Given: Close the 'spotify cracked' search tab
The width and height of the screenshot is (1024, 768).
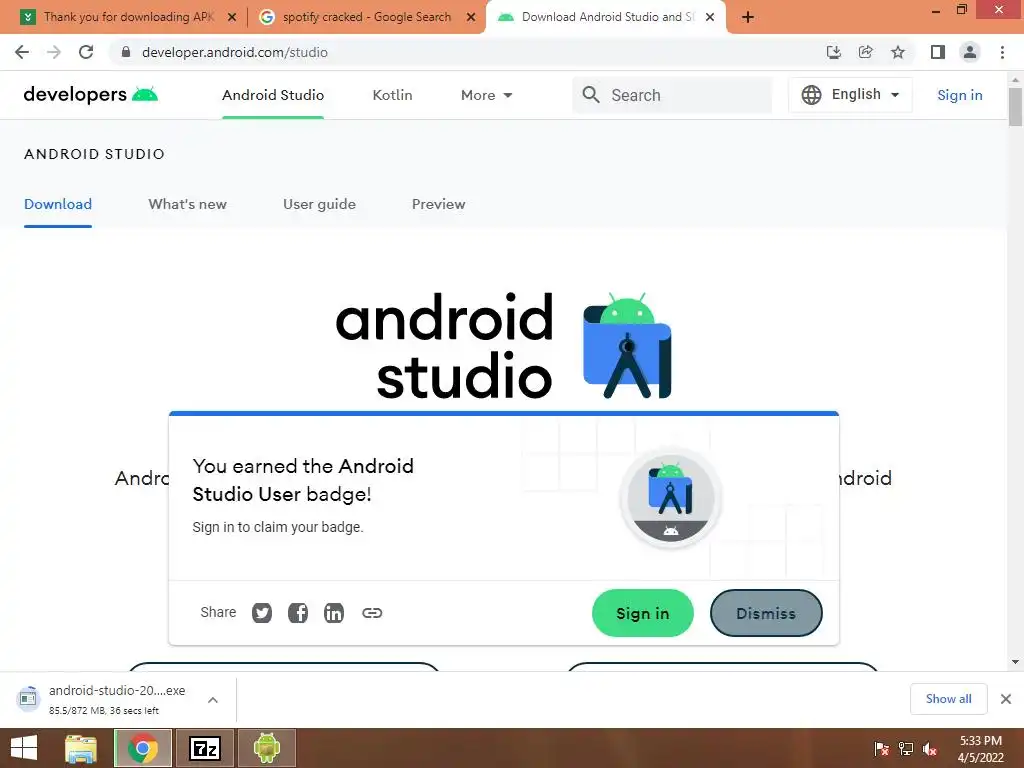Looking at the screenshot, I should (x=471, y=18).
